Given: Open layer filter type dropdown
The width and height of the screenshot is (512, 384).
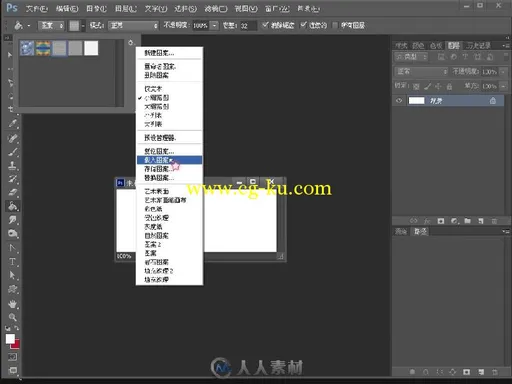Looking at the screenshot, I should tap(411, 57).
